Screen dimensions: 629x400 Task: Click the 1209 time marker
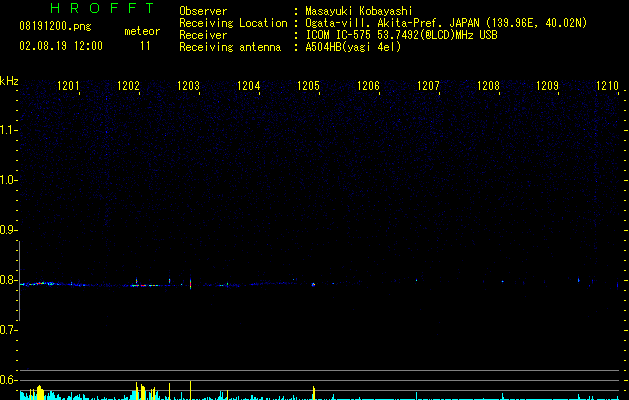(548, 85)
